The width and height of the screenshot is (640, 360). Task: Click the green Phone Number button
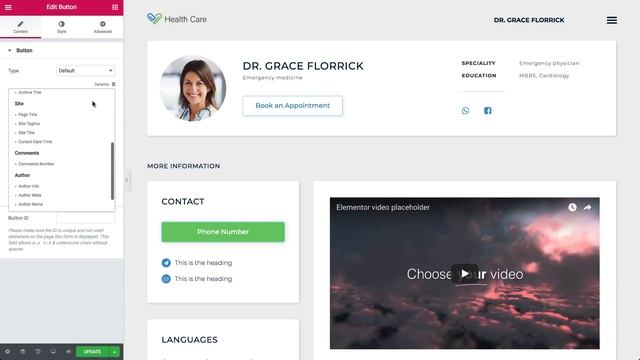pyautogui.click(x=223, y=232)
